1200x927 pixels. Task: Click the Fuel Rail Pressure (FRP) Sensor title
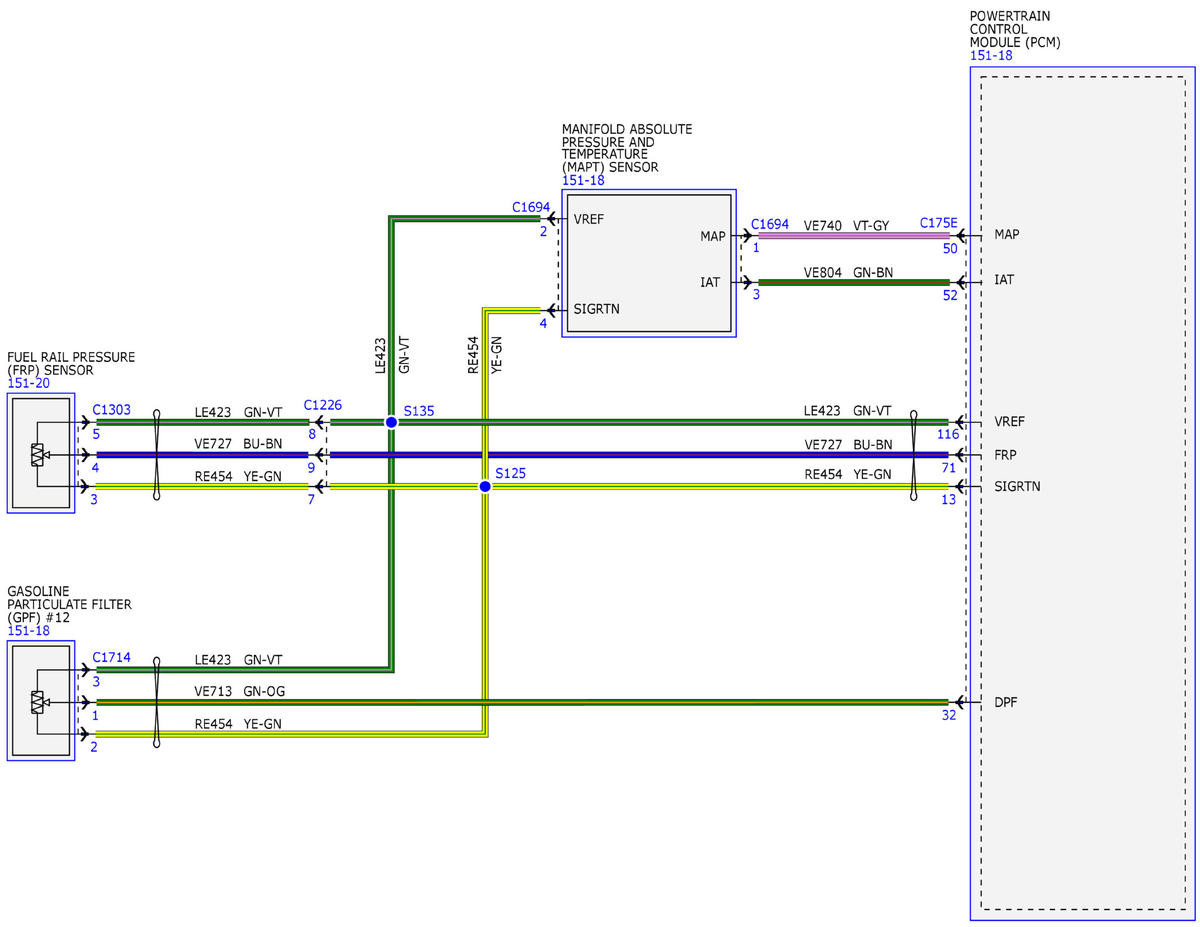(71, 363)
